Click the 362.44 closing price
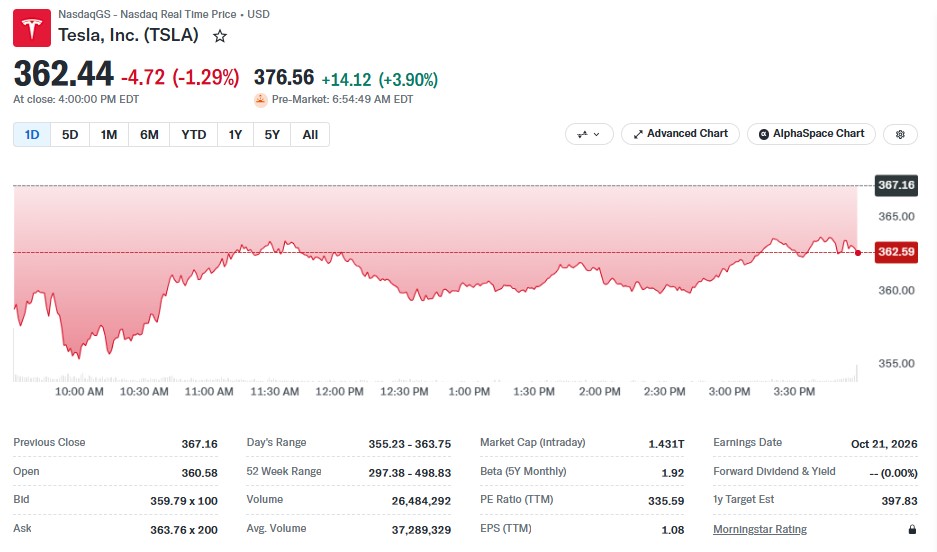 click(63, 74)
